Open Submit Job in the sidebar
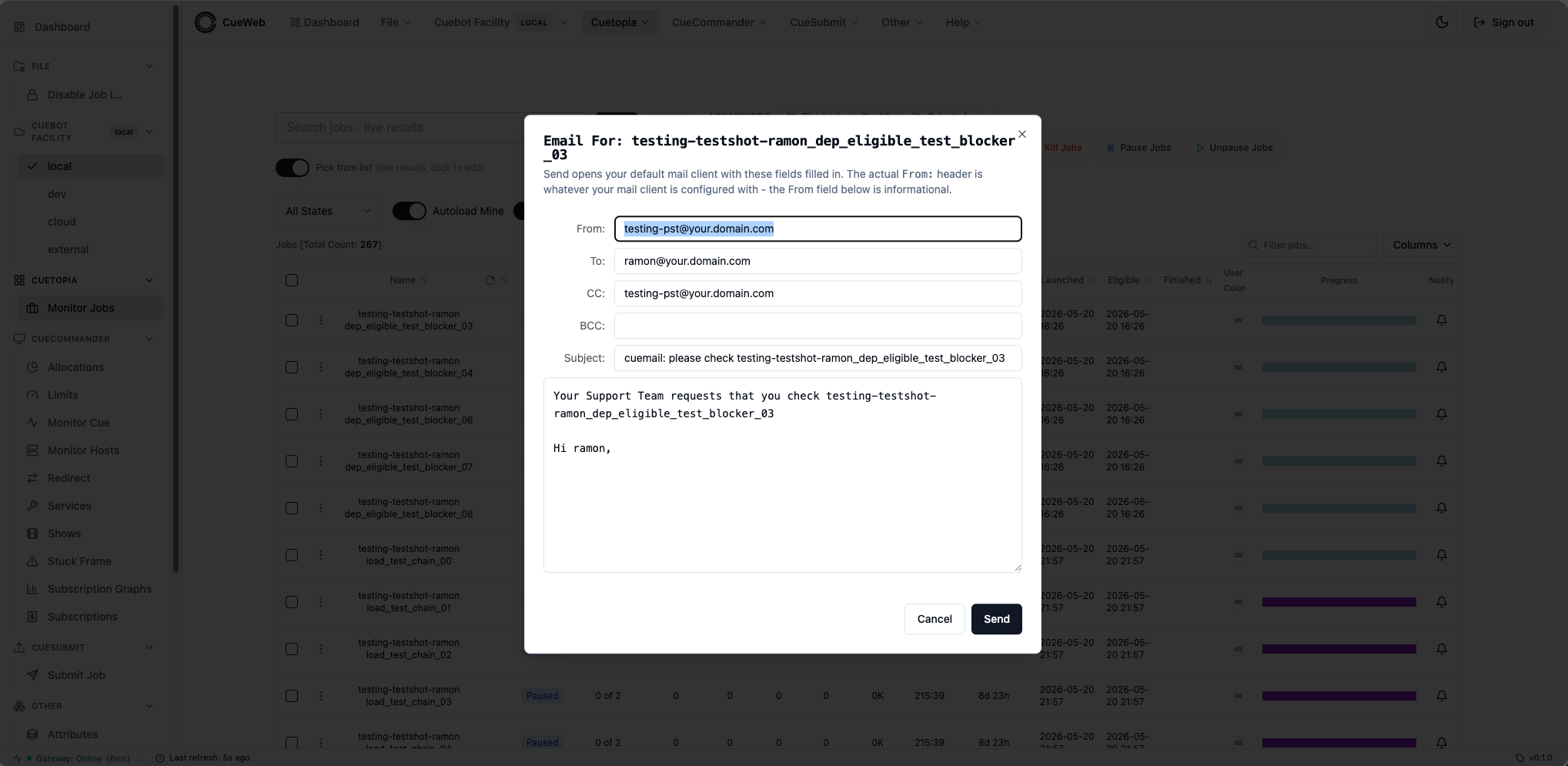The height and width of the screenshot is (766, 1568). click(76, 675)
